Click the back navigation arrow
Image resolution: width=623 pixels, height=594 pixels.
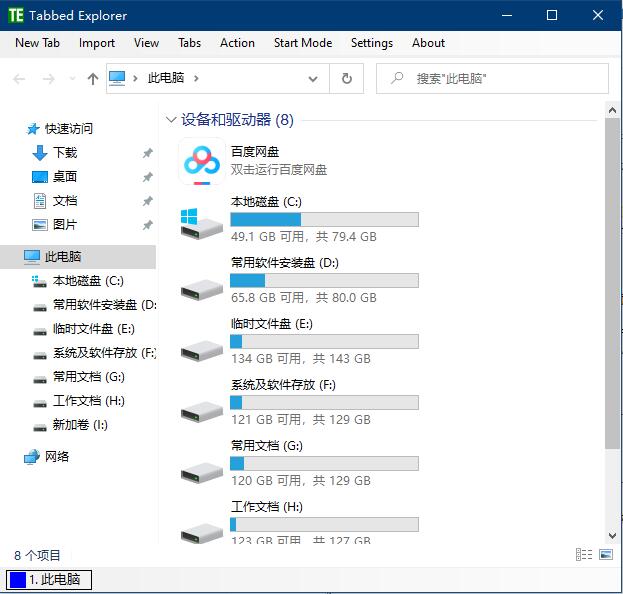[19, 79]
